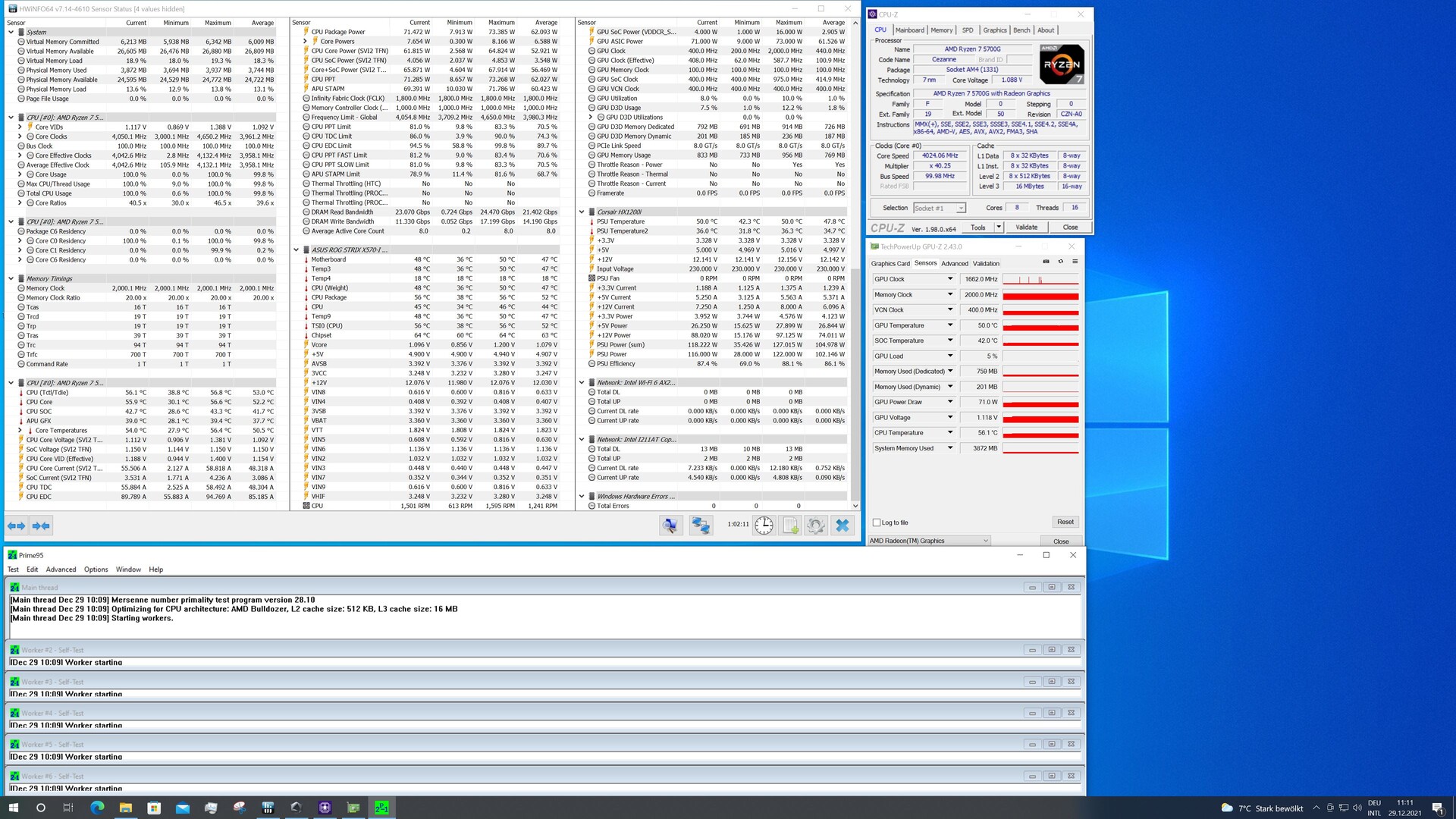Take GPU-Z screenshot with camera icon

point(1046,262)
